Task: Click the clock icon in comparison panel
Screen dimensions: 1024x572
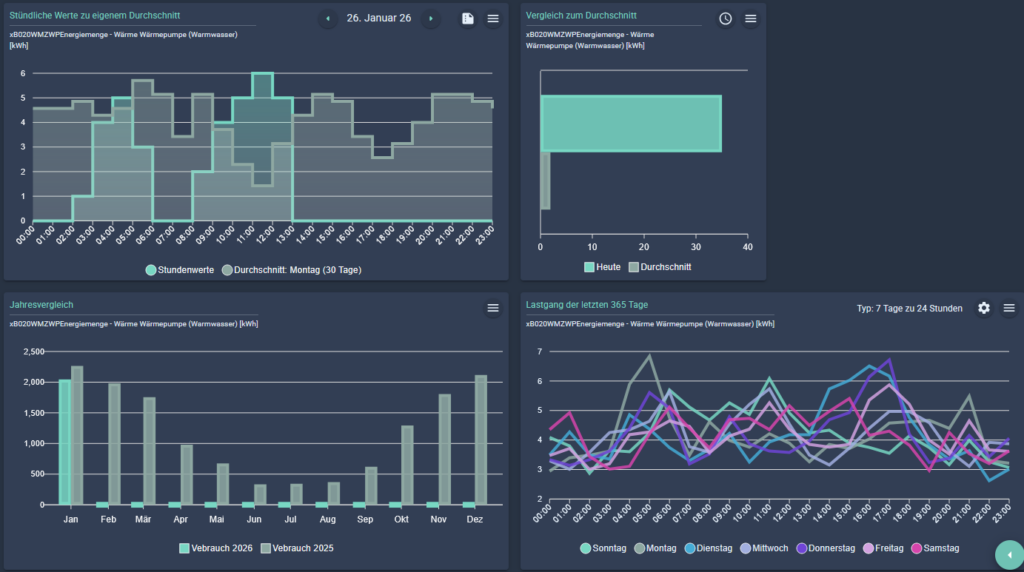Action: pos(725,19)
